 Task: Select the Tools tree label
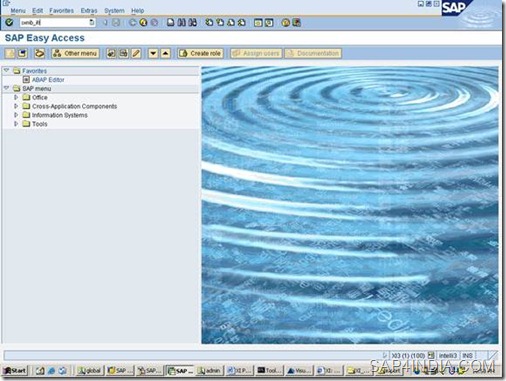tap(39, 124)
